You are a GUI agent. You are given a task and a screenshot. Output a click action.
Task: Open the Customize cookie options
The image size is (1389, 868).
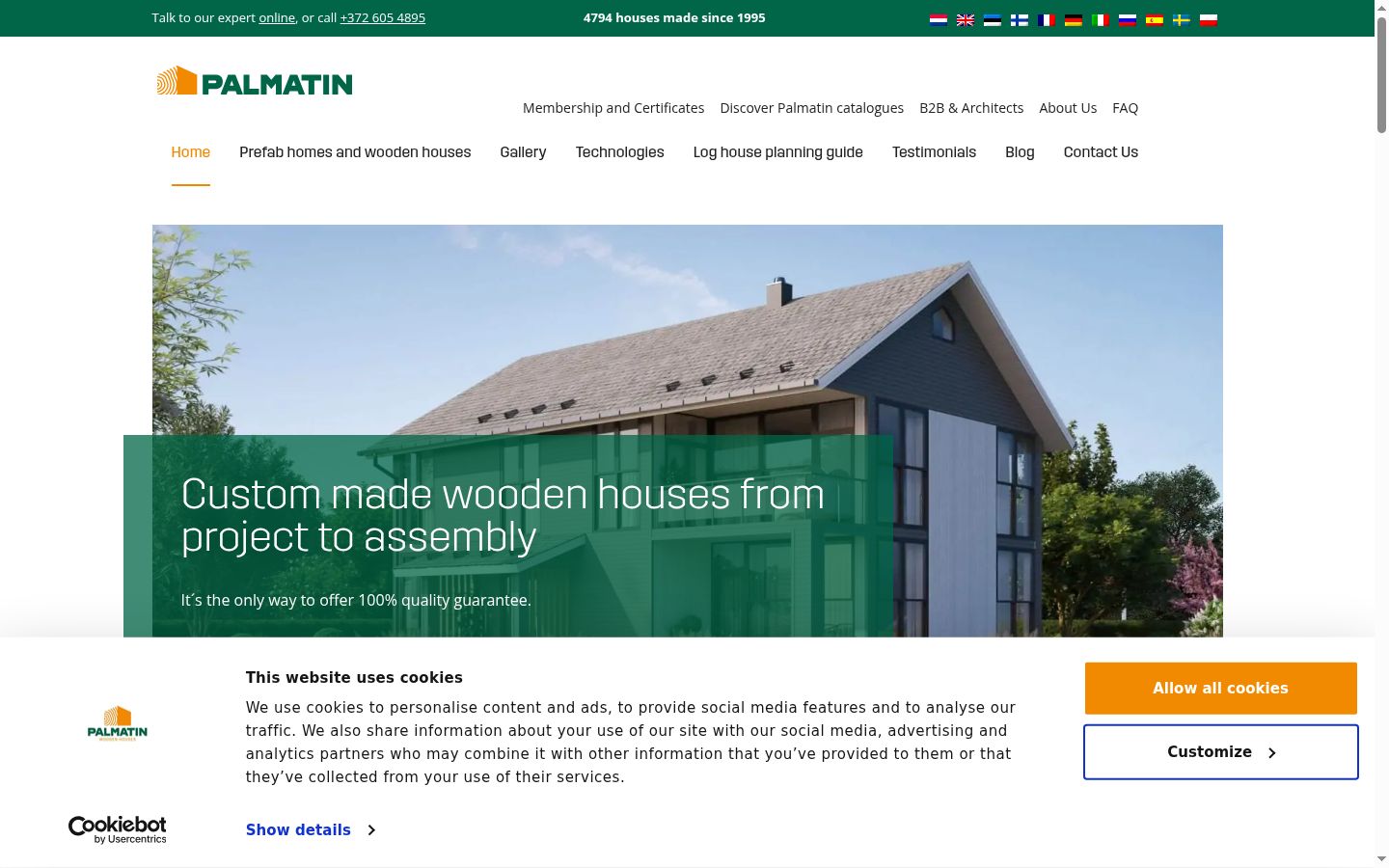pos(1221,752)
